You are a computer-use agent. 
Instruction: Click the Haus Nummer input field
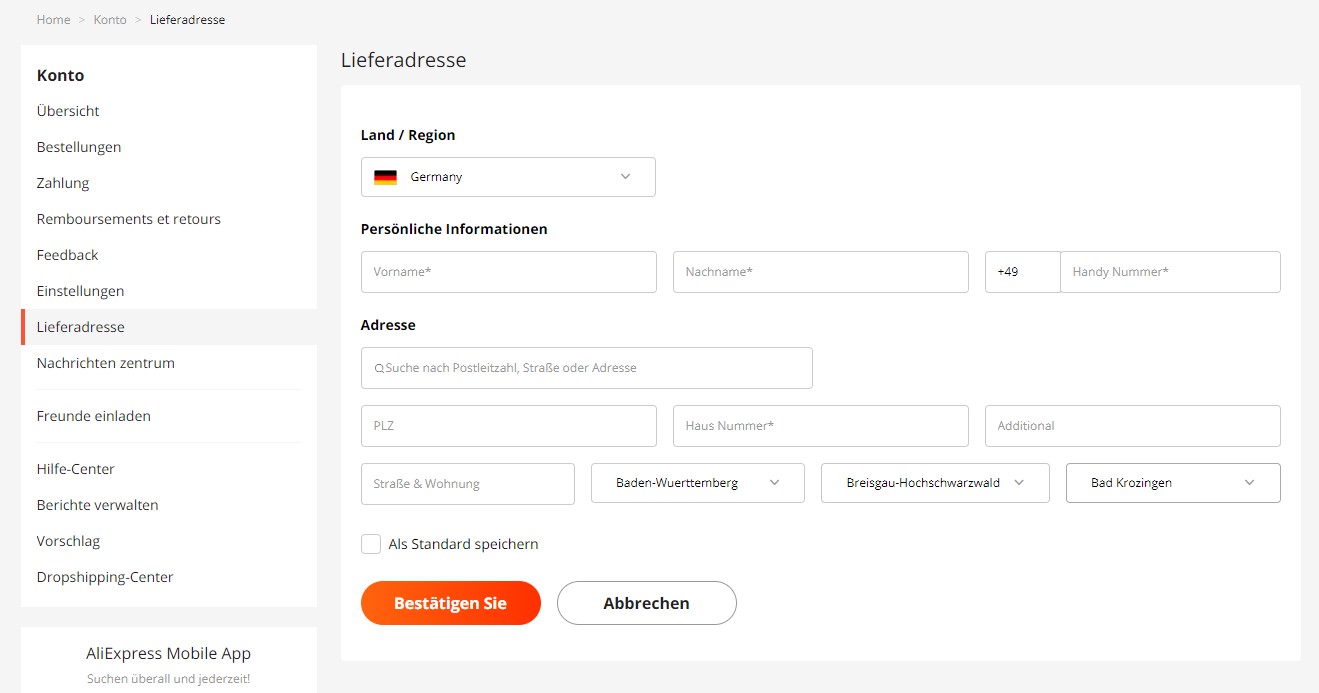[x=820, y=425]
